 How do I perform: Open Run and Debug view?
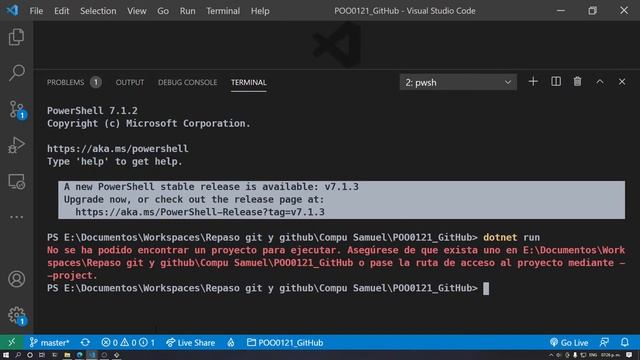click(16, 145)
